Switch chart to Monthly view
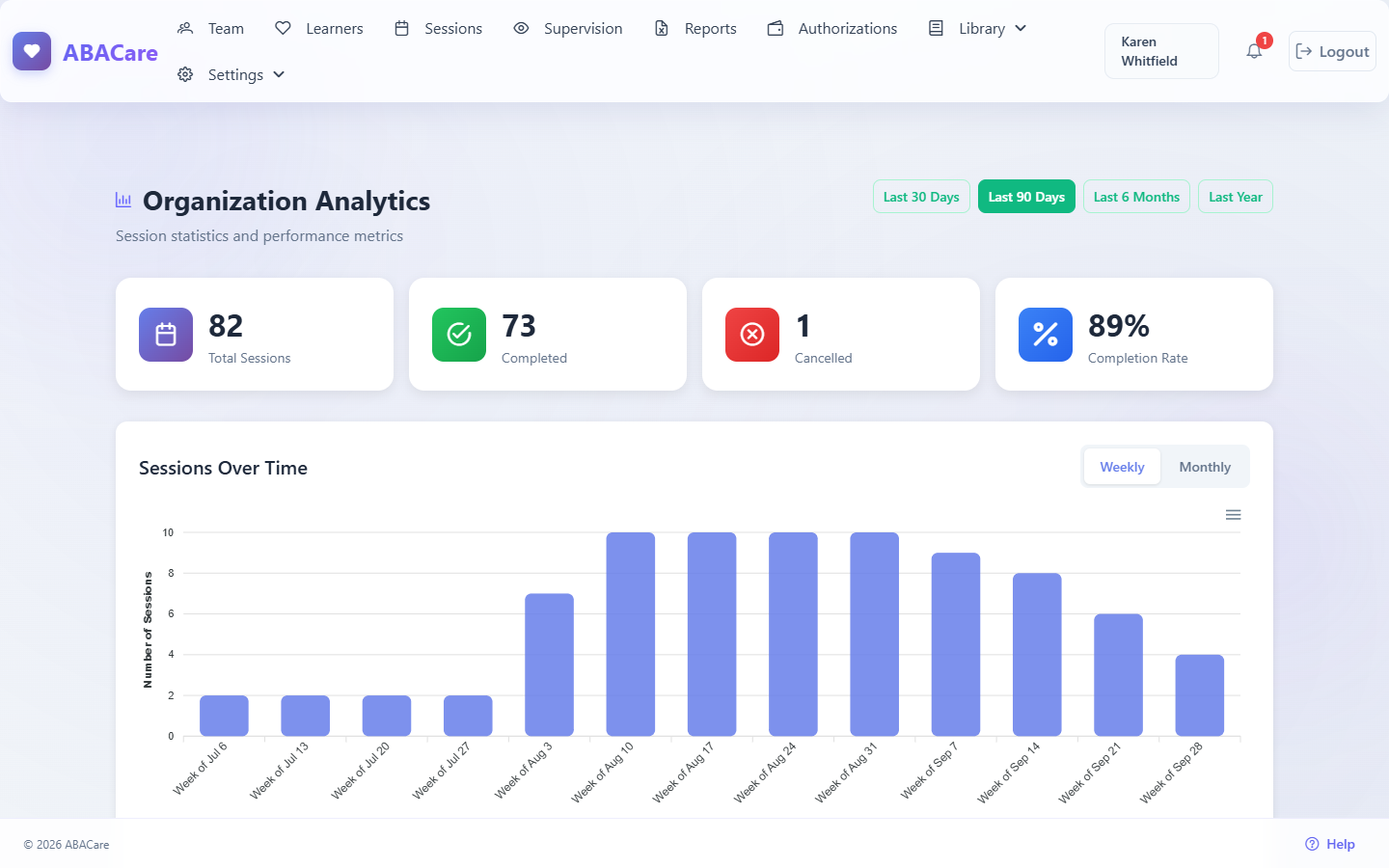Viewport: 1389px width, 868px height. (x=1205, y=467)
